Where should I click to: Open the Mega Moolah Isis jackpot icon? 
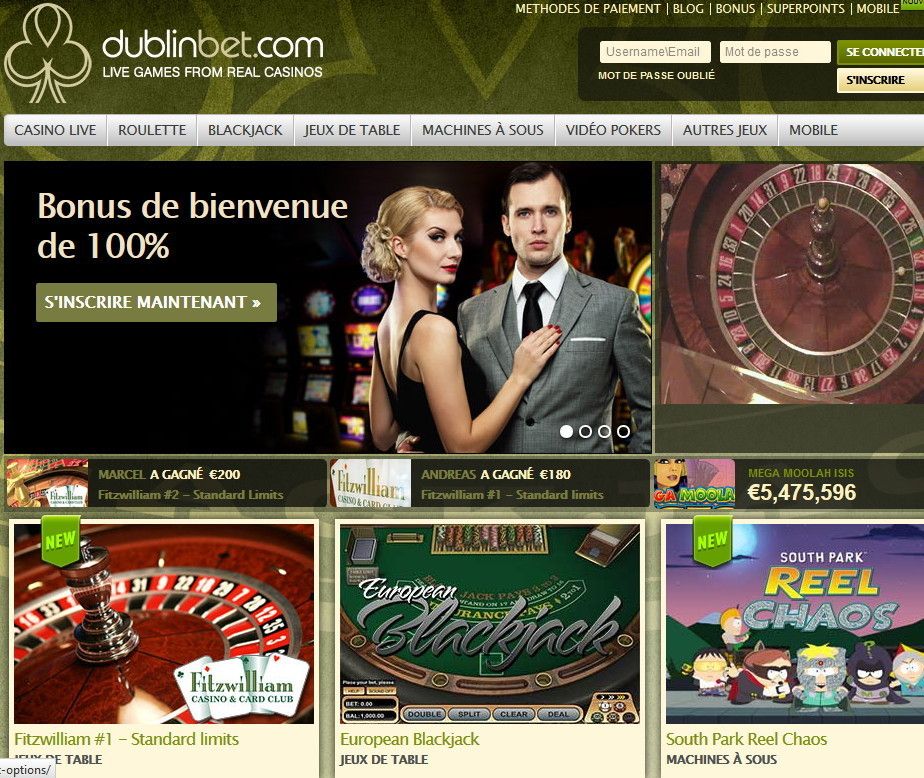pyautogui.click(x=694, y=483)
